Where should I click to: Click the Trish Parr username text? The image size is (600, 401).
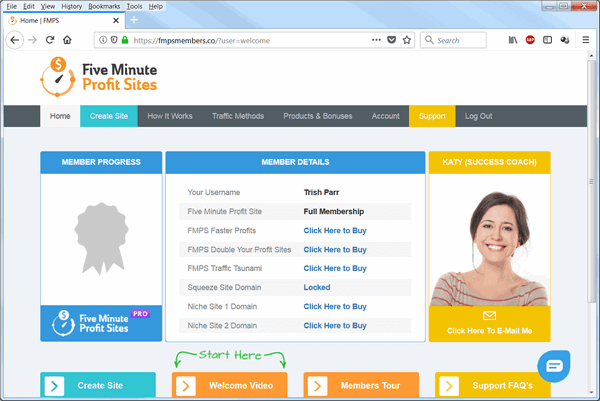[321, 192]
